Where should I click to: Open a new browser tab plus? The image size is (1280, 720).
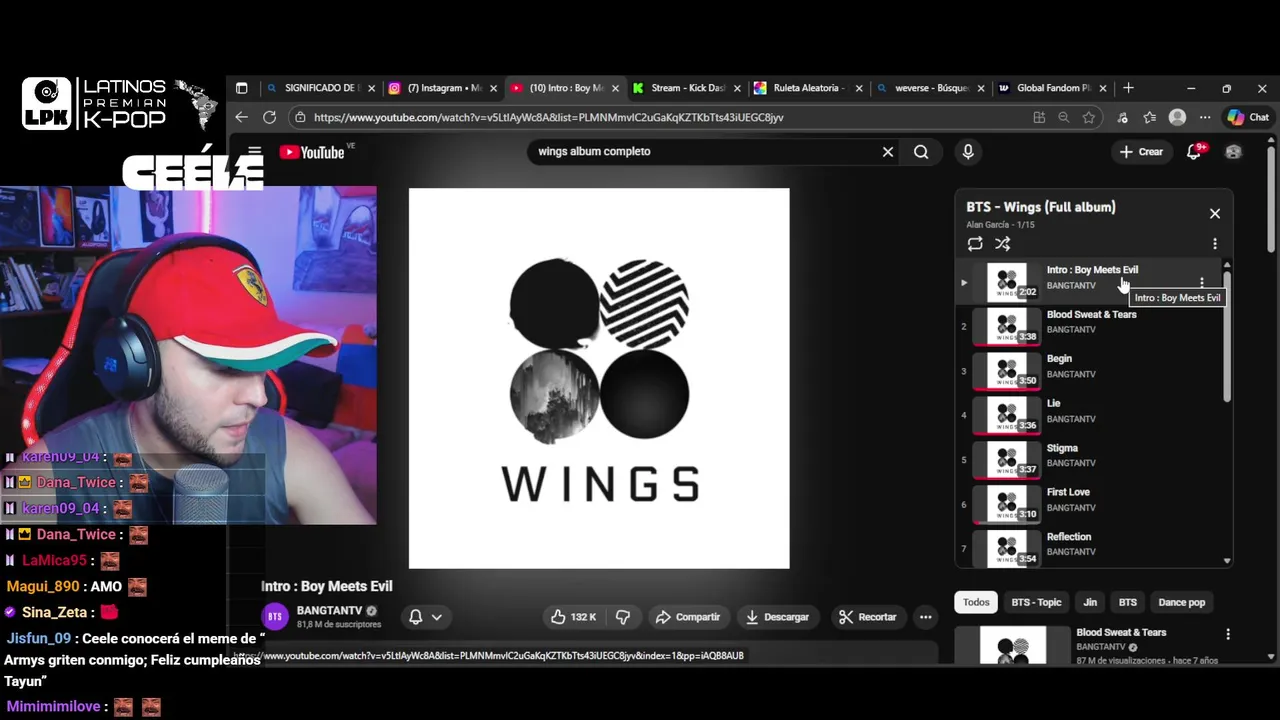click(x=1128, y=88)
